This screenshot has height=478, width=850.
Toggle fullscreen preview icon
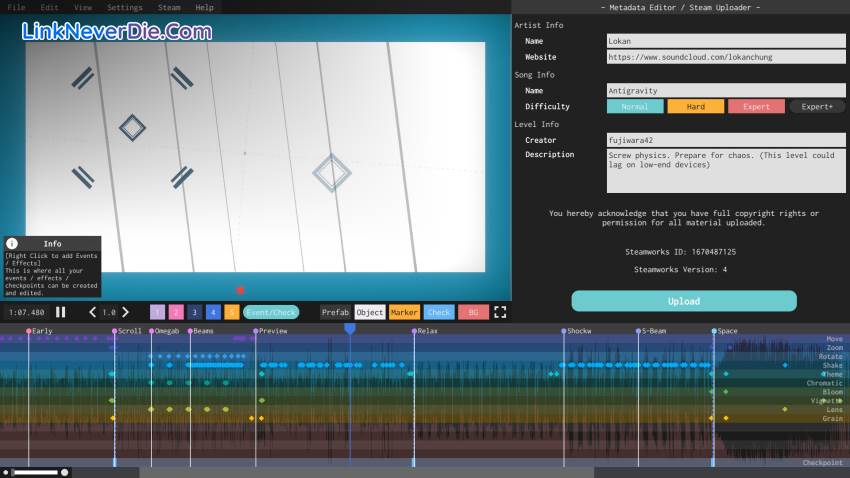click(x=499, y=312)
